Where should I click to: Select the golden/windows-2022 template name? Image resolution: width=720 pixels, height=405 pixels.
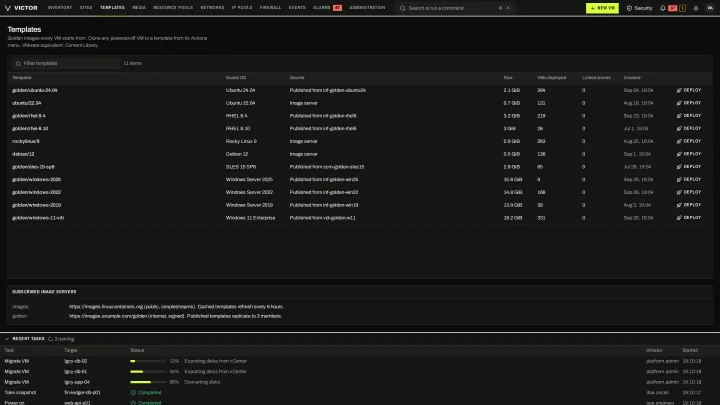pyautogui.click(x=36, y=192)
